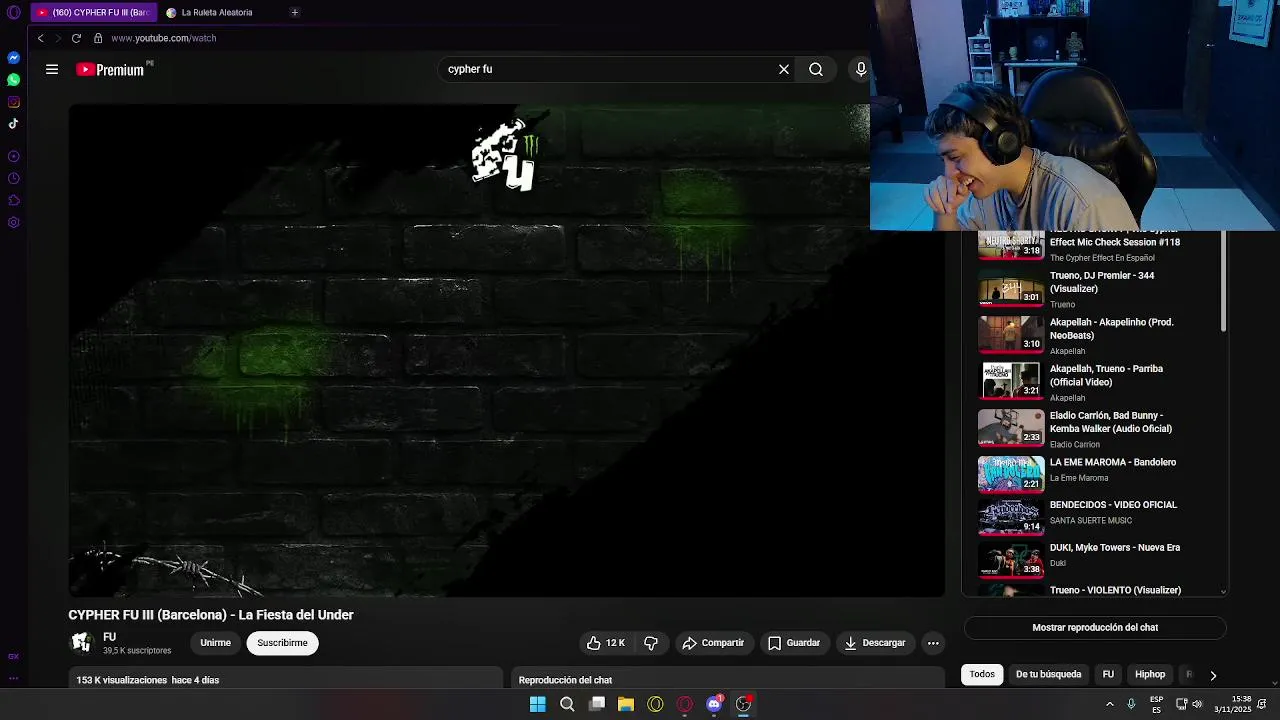Subscribe with the Suscribirme button
The width and height of the screenshot is (1280, 720).
click(x=282, y=643)
